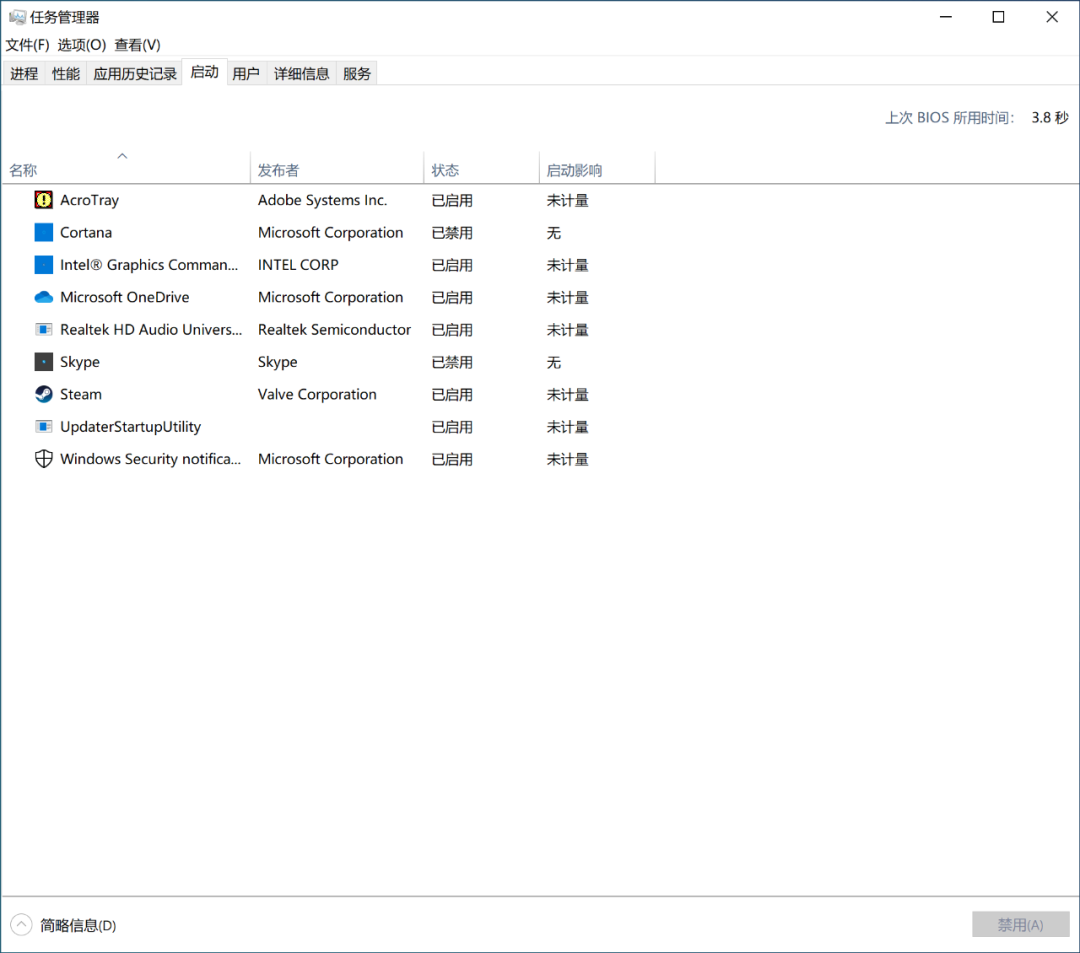The height and width of the screenshot is (953, 1080).
Task: Switch to the 进程 tab
Action: pyautogui.click(x=24, y=74)
